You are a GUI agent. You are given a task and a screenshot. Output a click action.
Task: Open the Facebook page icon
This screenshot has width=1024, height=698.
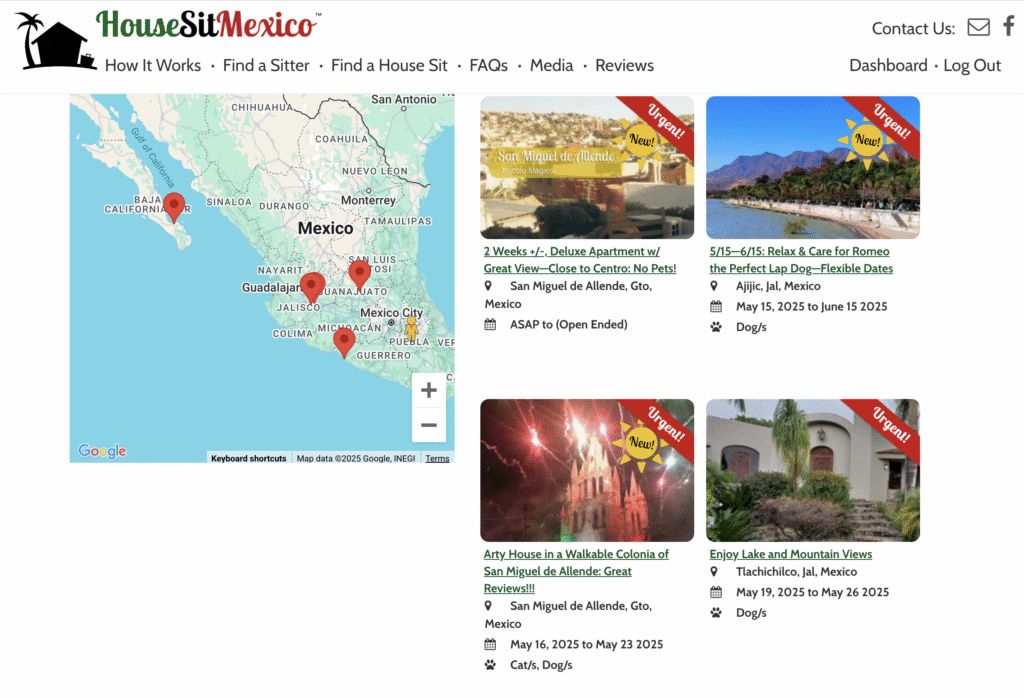(x=1008, y=27)
